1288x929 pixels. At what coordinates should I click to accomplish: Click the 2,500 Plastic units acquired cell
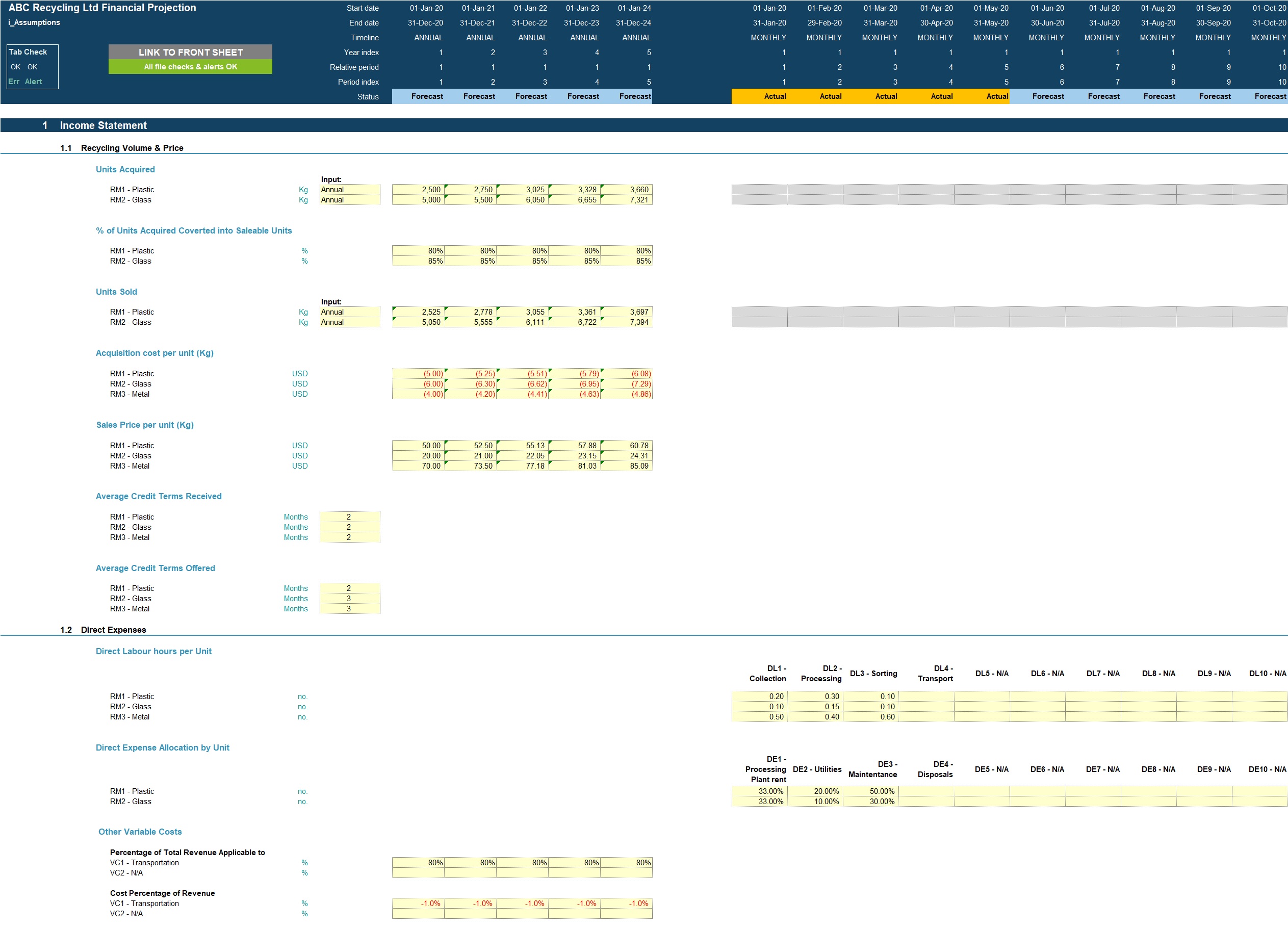click(x=418, y=190)
